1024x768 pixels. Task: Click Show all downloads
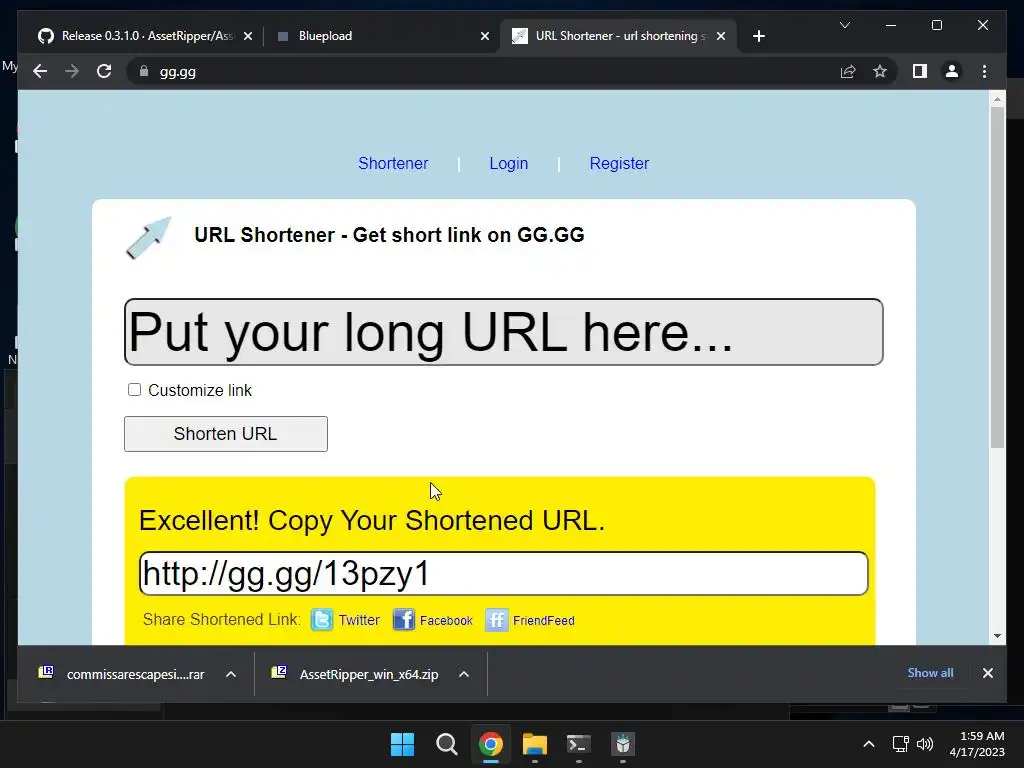[x=930, y=673]
